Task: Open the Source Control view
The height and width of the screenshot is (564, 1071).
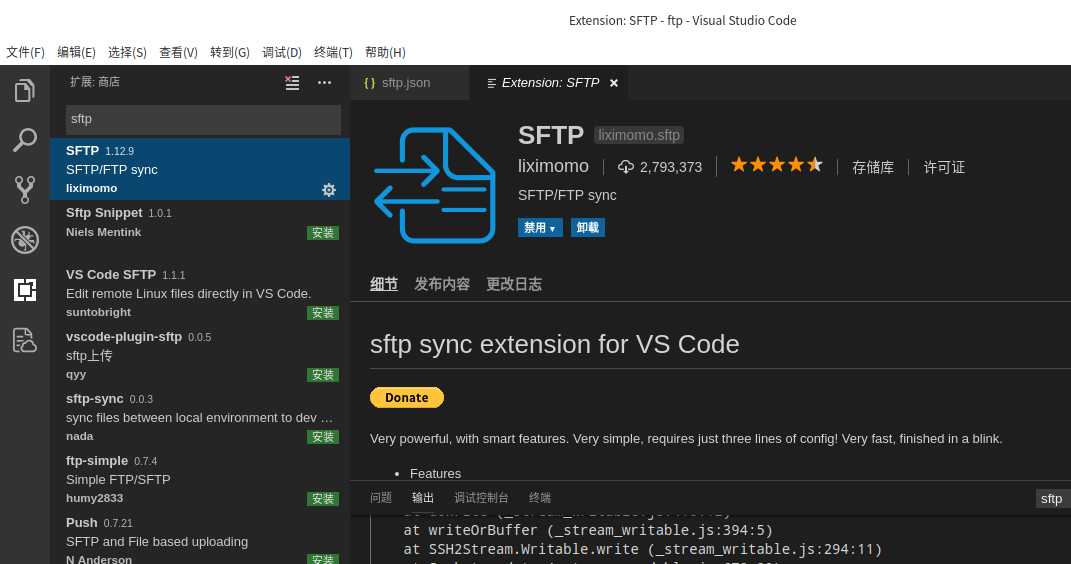Action: click(x=25, y=190)
